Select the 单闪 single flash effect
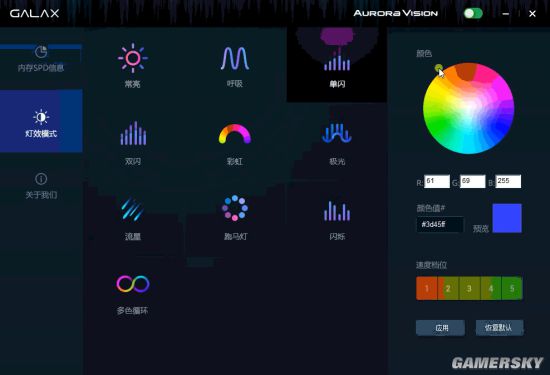The image size is (550, 375). coord(337,65)
